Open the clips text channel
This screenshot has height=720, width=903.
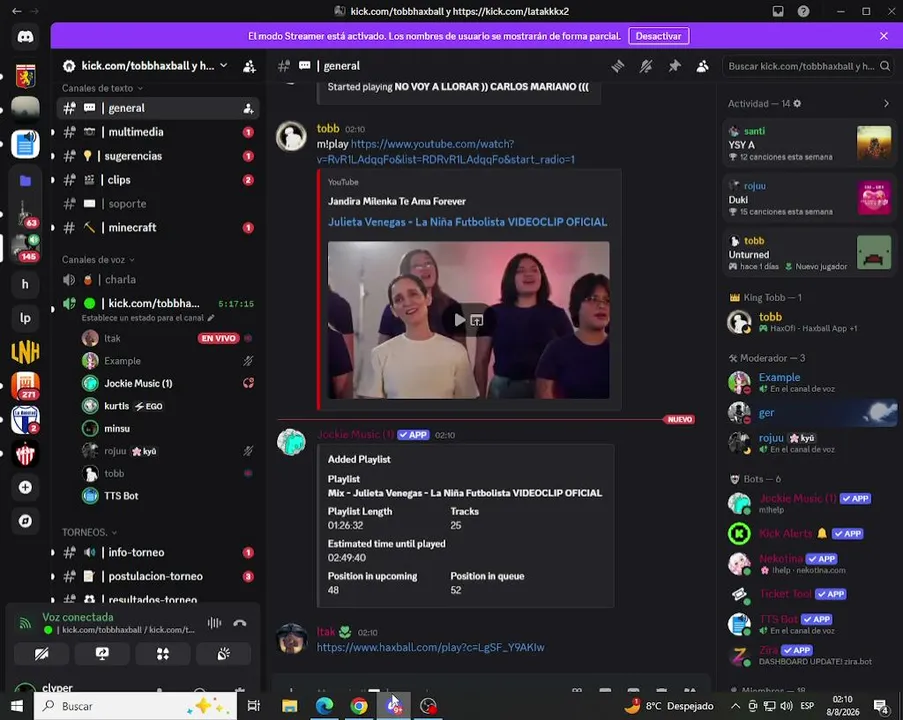[x=158, y=180]
